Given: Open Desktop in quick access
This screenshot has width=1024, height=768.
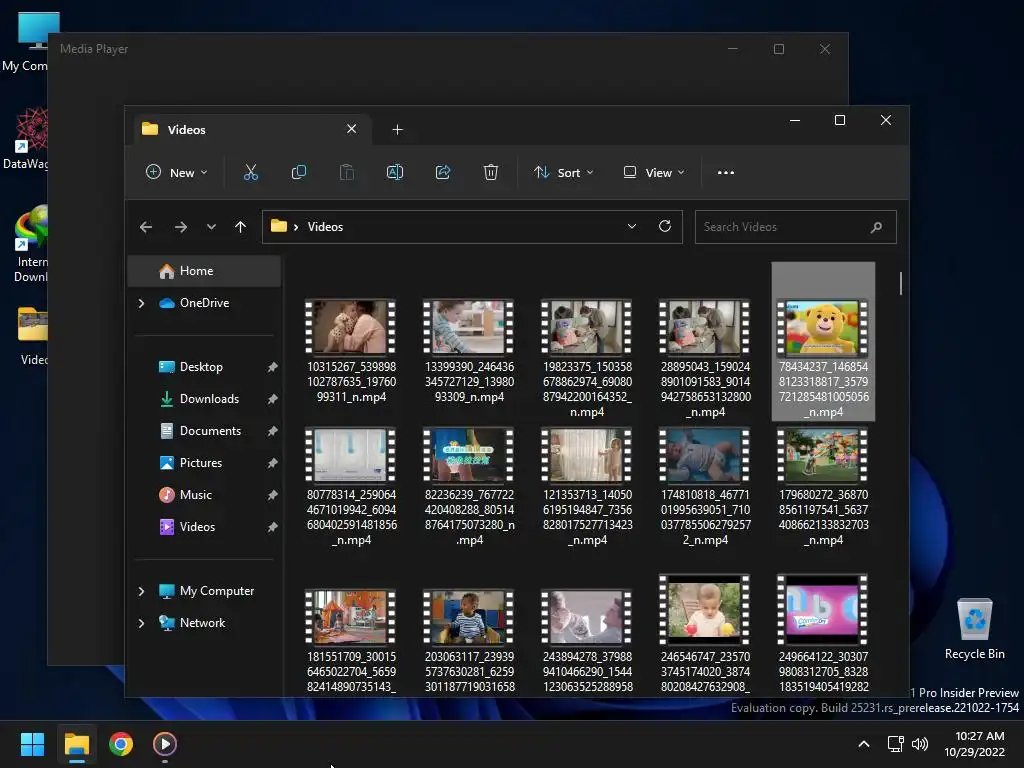Looking at the screenshot, I should coord(204,367).
